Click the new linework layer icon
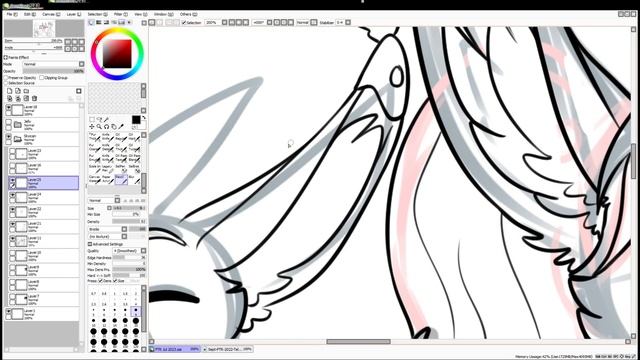Image resolution: width=640 pixels, height=360 pixels. point(18,91)
